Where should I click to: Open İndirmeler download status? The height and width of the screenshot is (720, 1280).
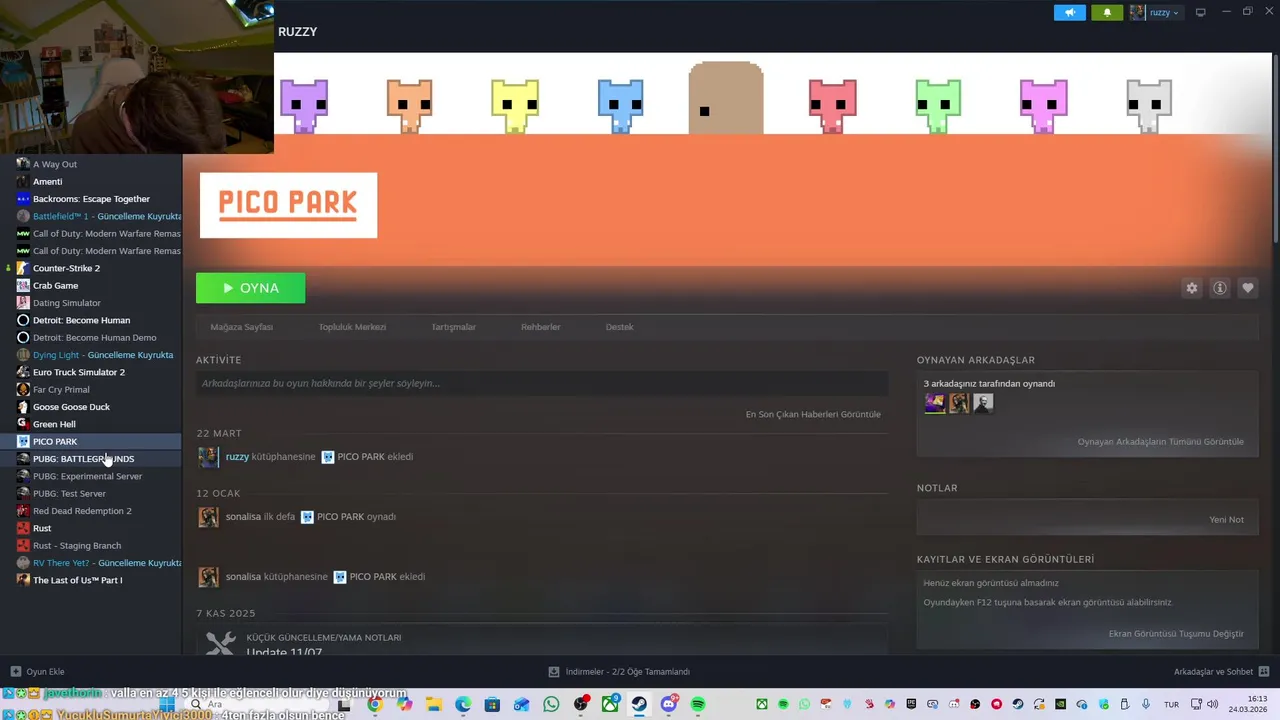coord(620,672)
